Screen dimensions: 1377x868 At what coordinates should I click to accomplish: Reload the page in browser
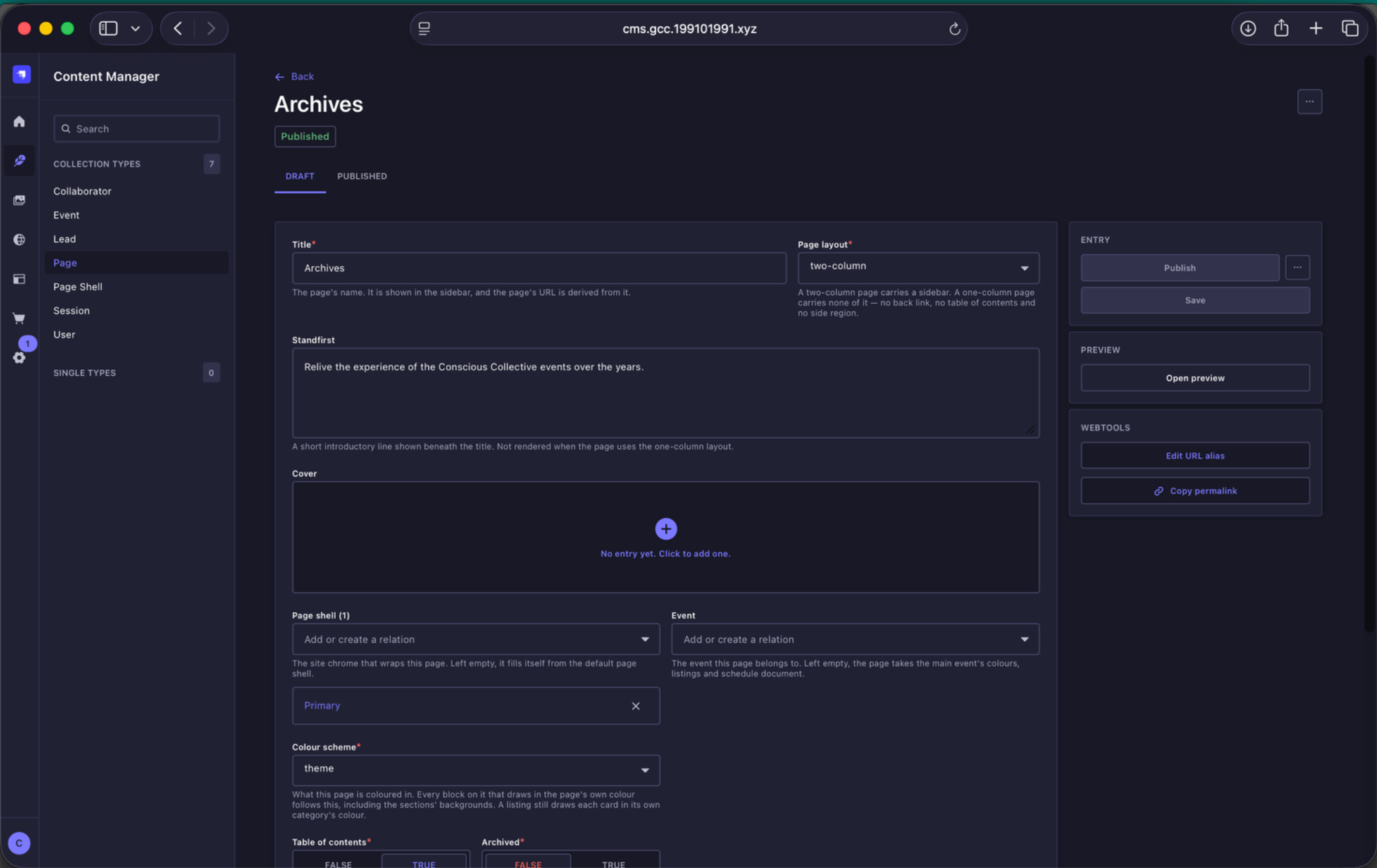954,29
